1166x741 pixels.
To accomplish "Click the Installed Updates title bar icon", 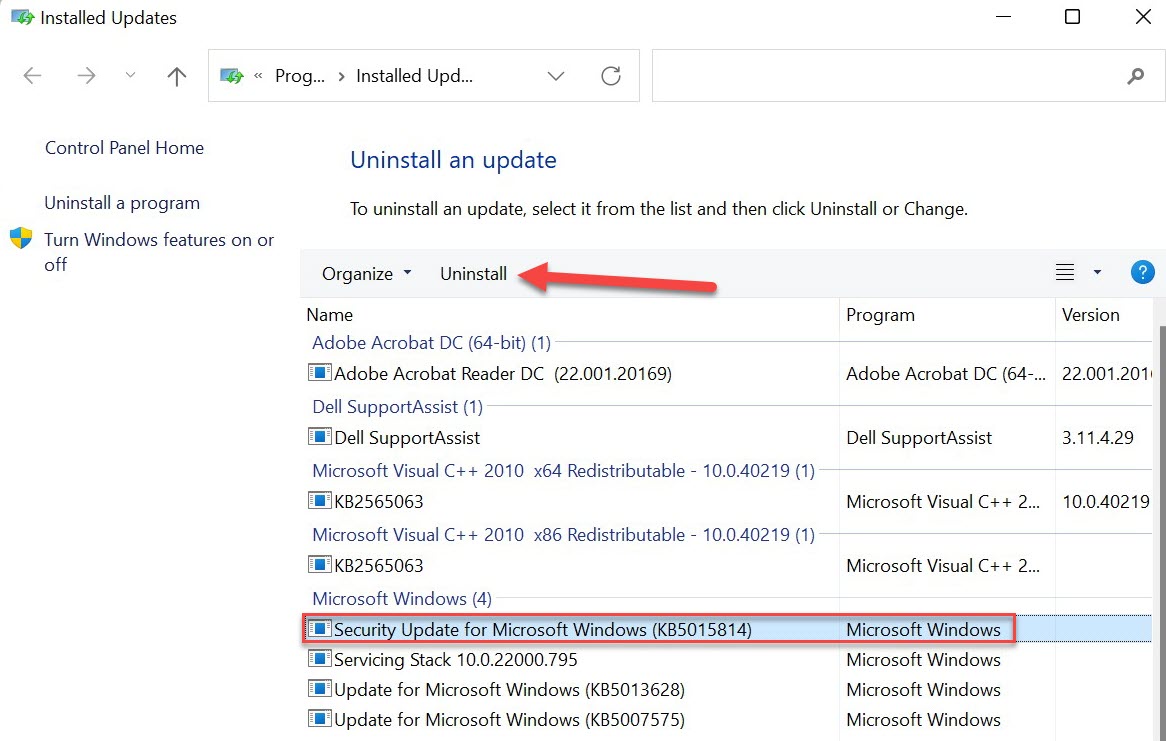I will pyautogui.click(x=22, y=17).
